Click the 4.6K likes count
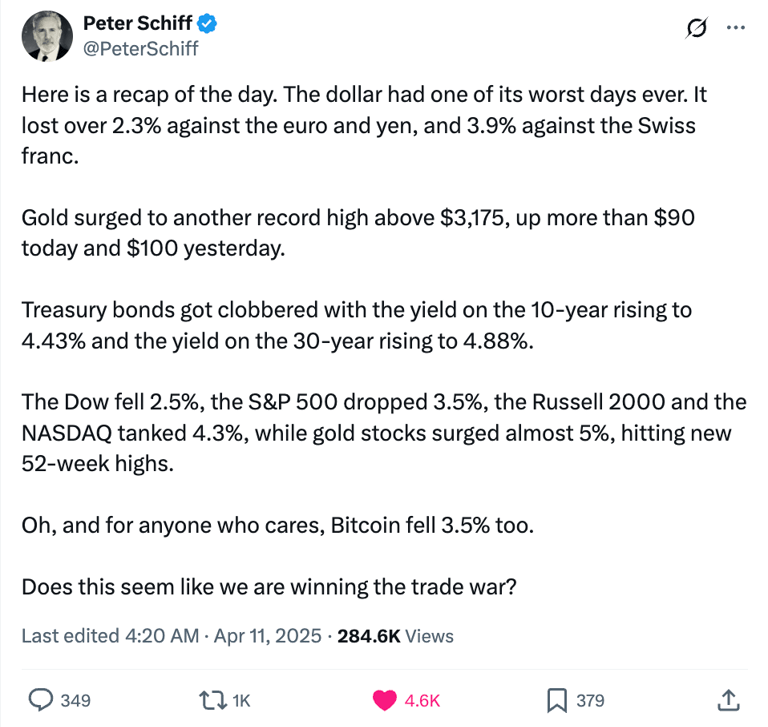 (422, 701)
